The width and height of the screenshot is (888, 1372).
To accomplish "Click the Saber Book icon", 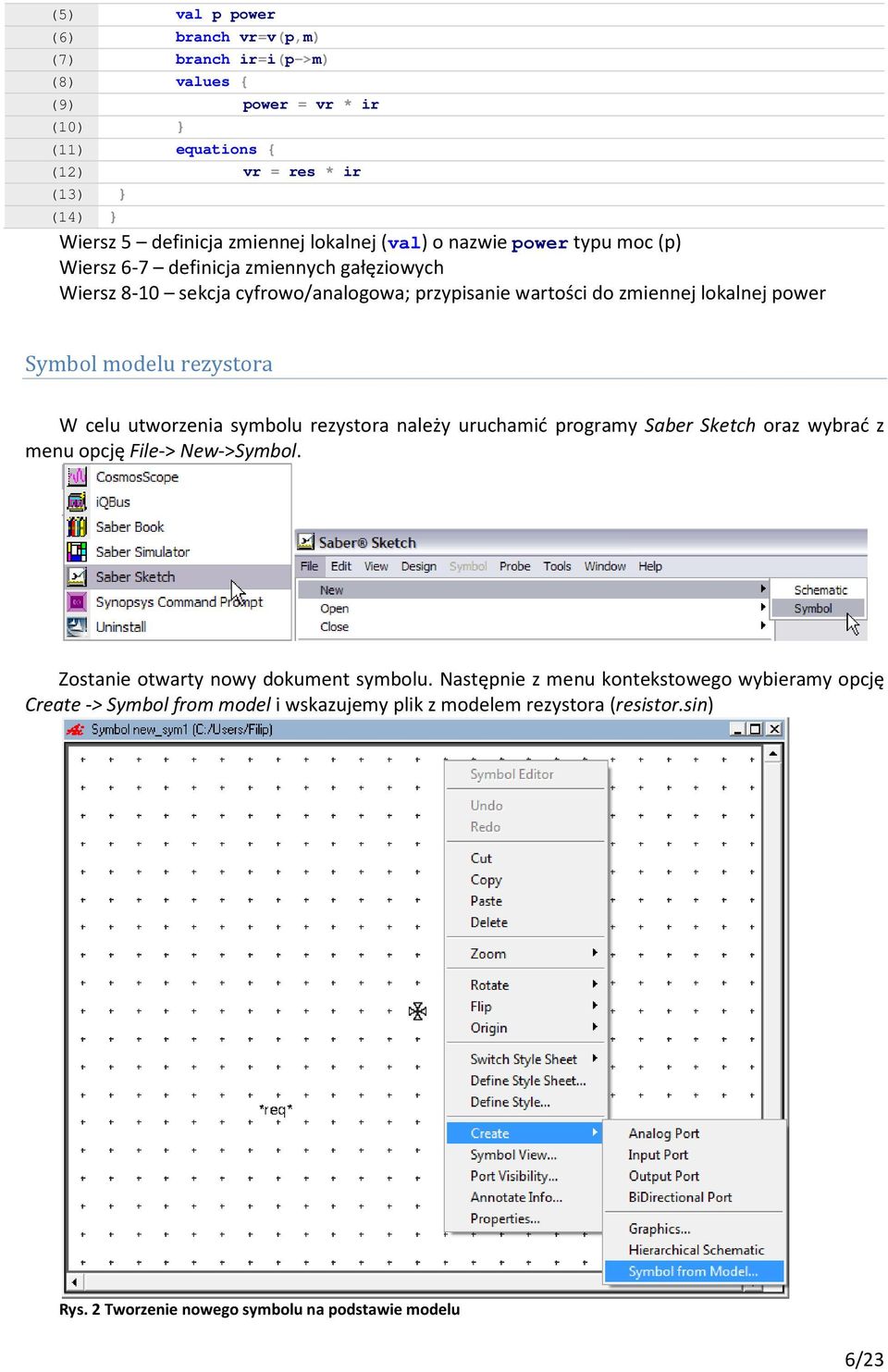I will tap(77, 526).
